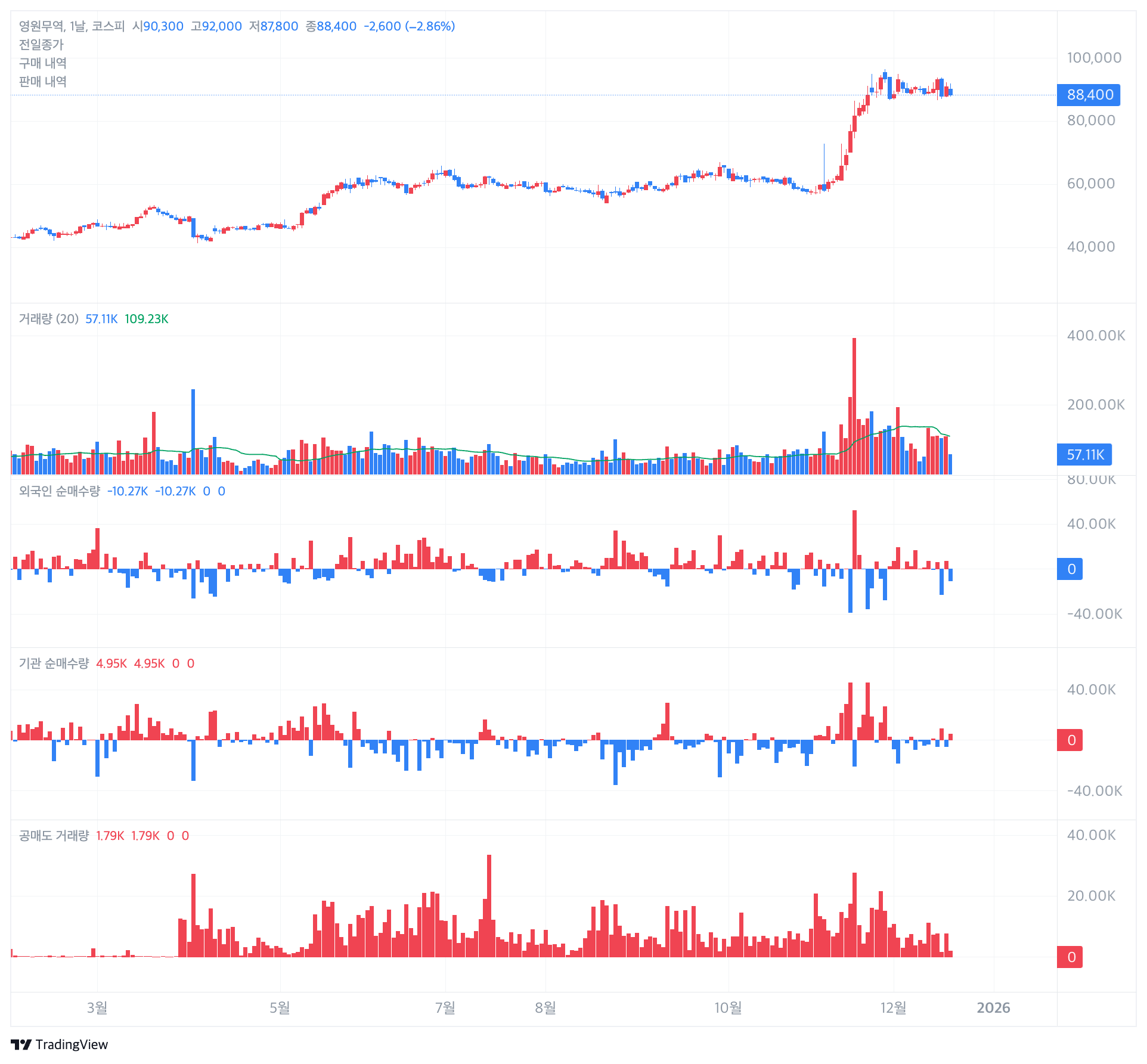Click the -2,600 (-2.86%) change value

coord(410,26)
